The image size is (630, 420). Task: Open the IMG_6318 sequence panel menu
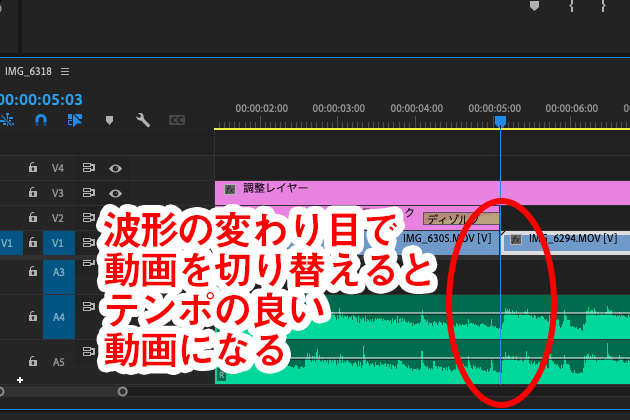[x=65, y=72]
